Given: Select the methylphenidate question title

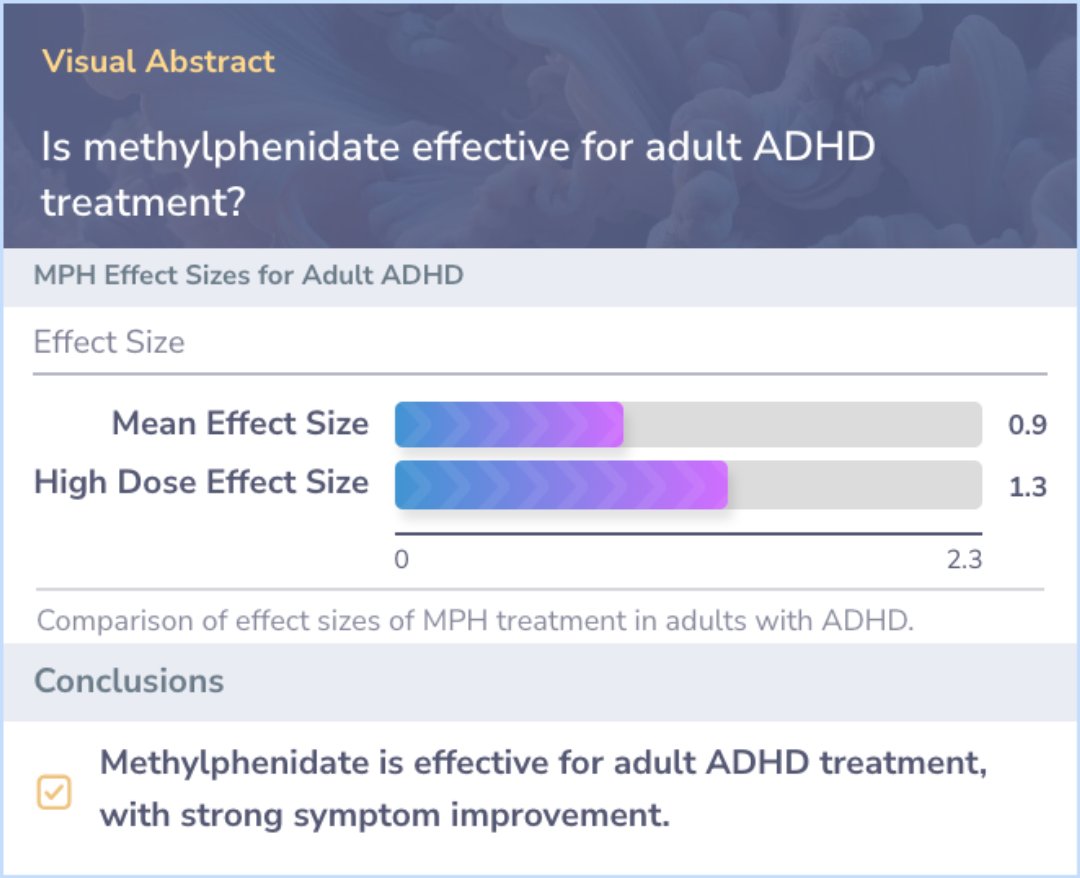Looking at the screenshot, I should (x=458, y=174).
